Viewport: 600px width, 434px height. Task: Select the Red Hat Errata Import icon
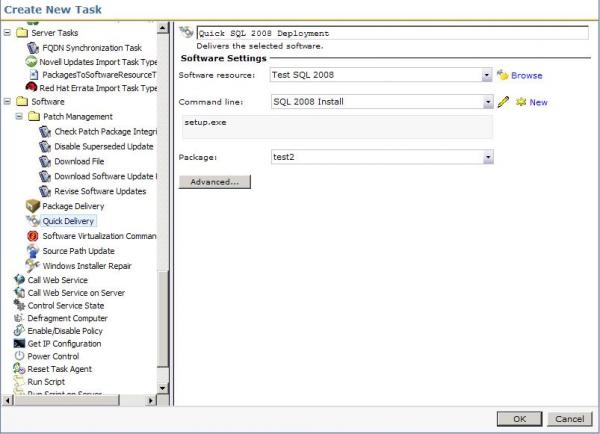[x=31, y=87]
